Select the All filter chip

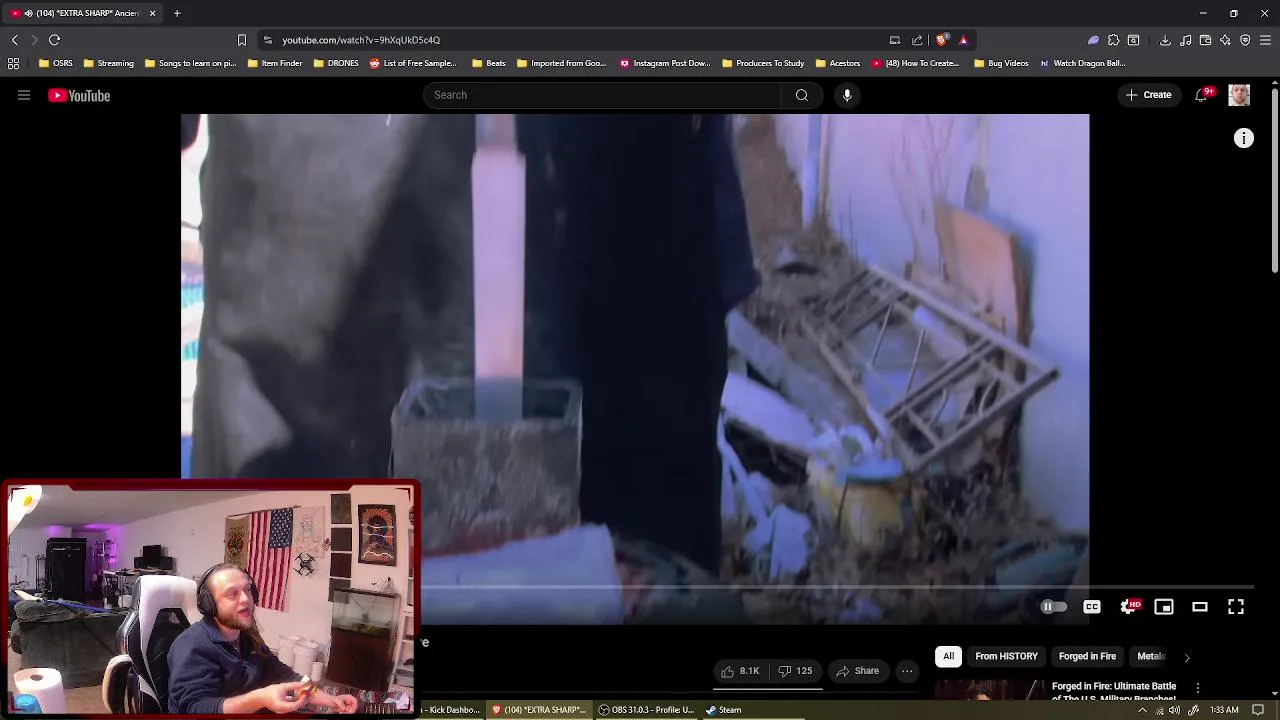click(949, 657)
